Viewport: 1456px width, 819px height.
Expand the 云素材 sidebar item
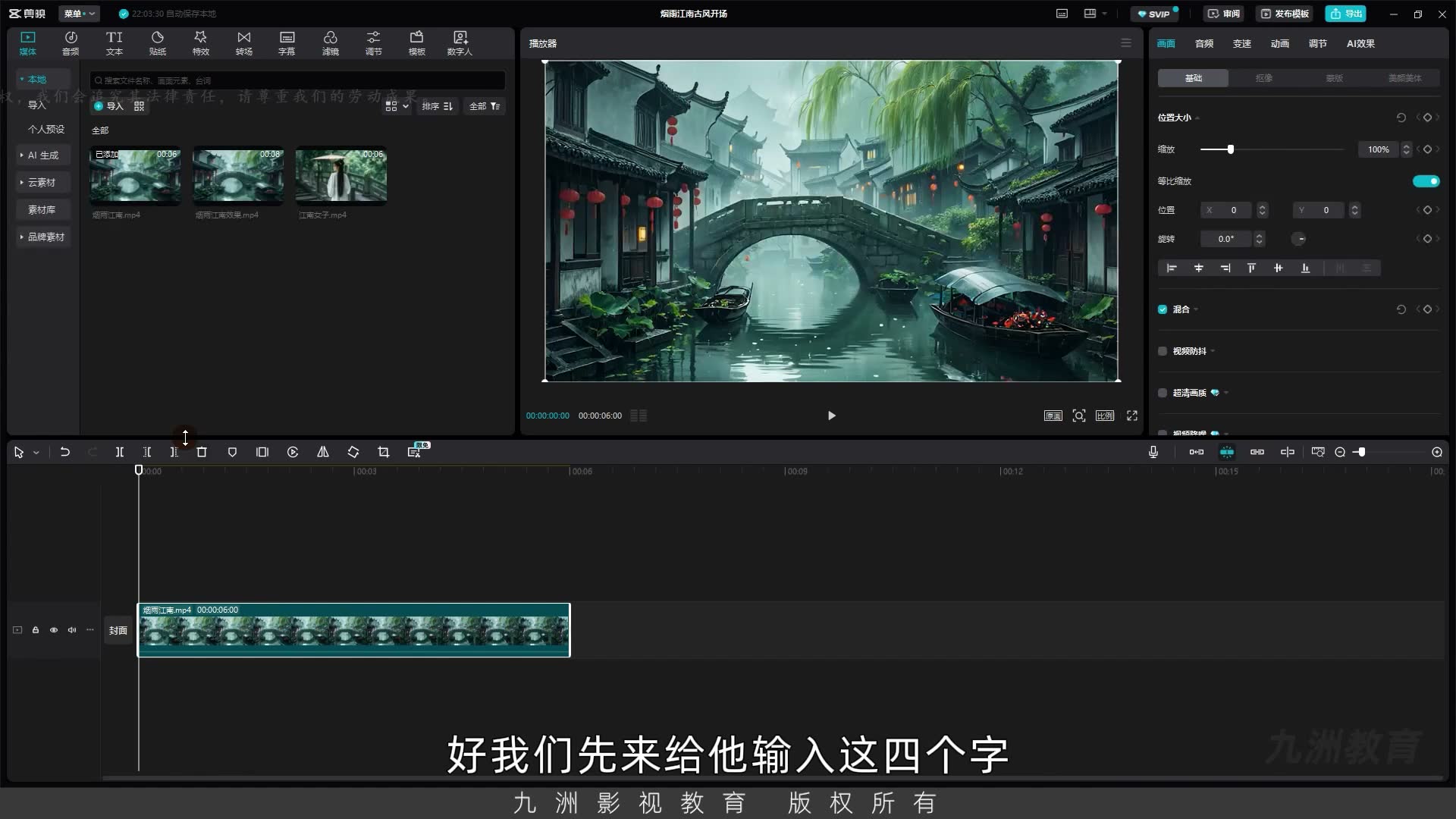point(42,183)
